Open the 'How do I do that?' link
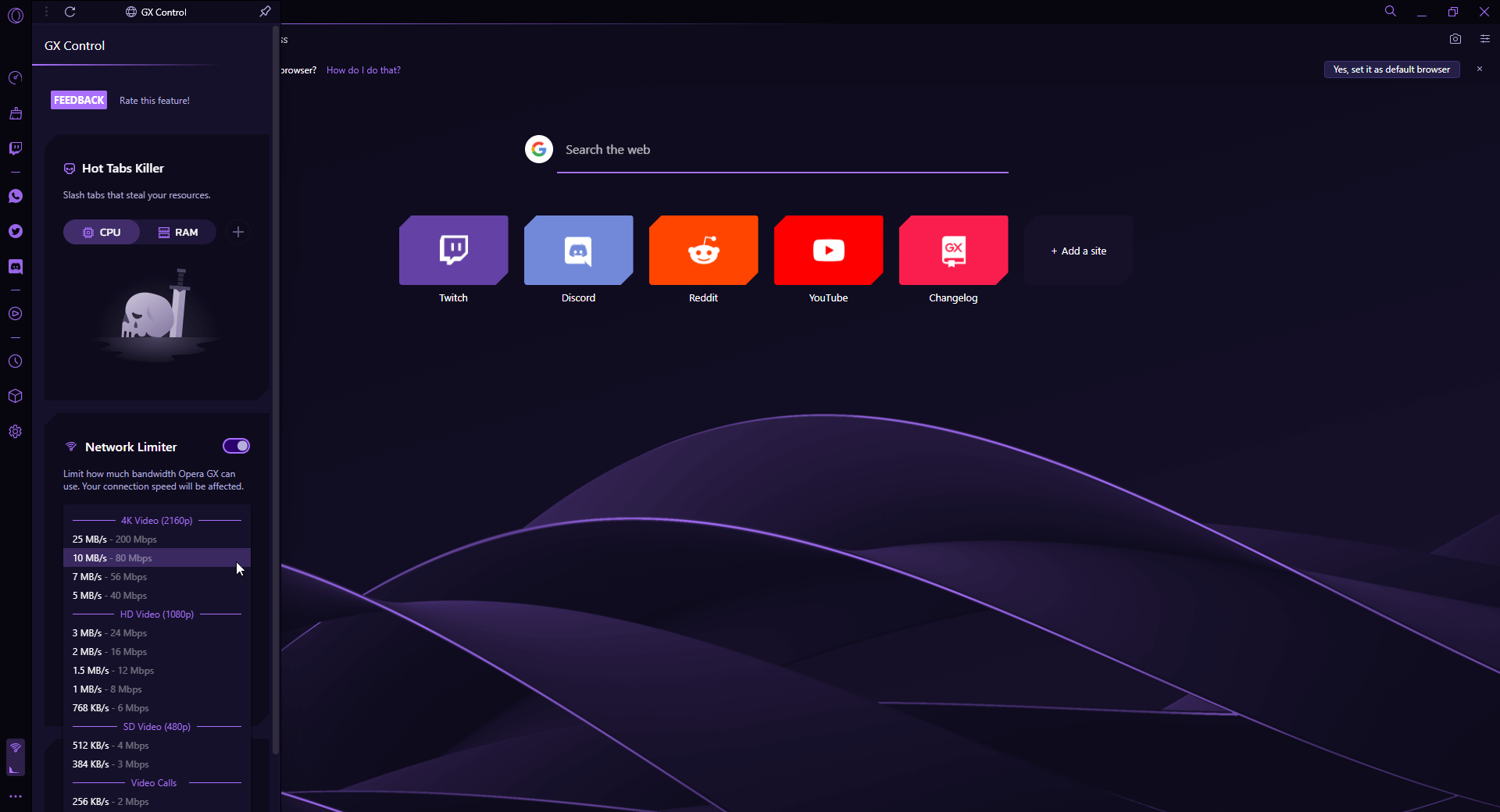The height and width of the screenshot is (812, 1500). tap(363, 70)
